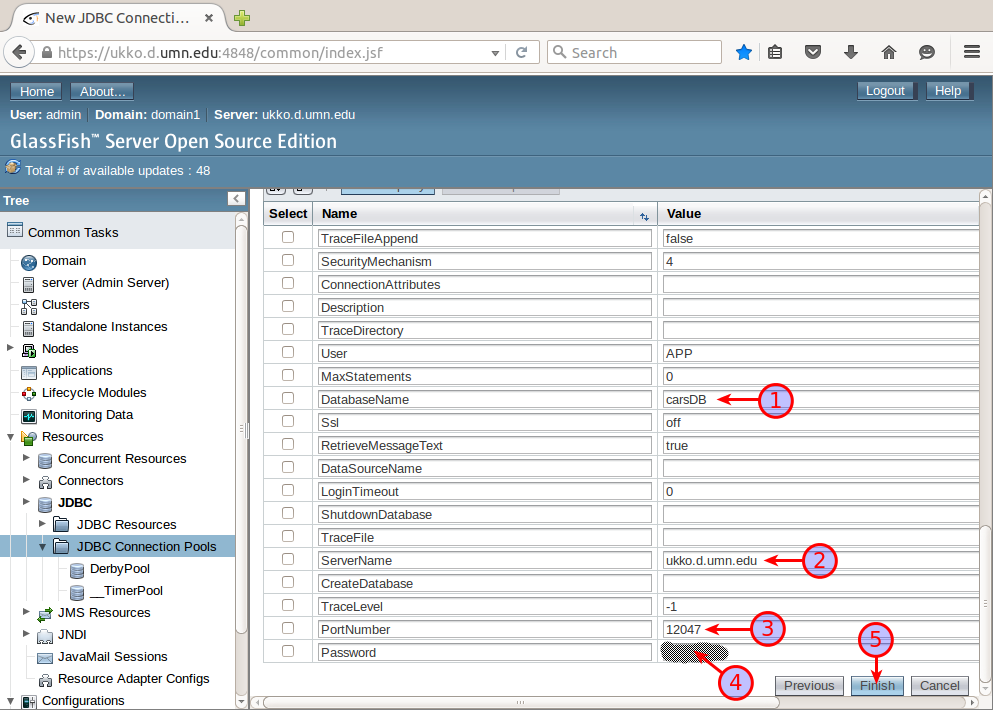Image resolution: width=994 pixels, height=710 pixels.
Task: Click the Common Tasks icon
Action: pos(16,232)
